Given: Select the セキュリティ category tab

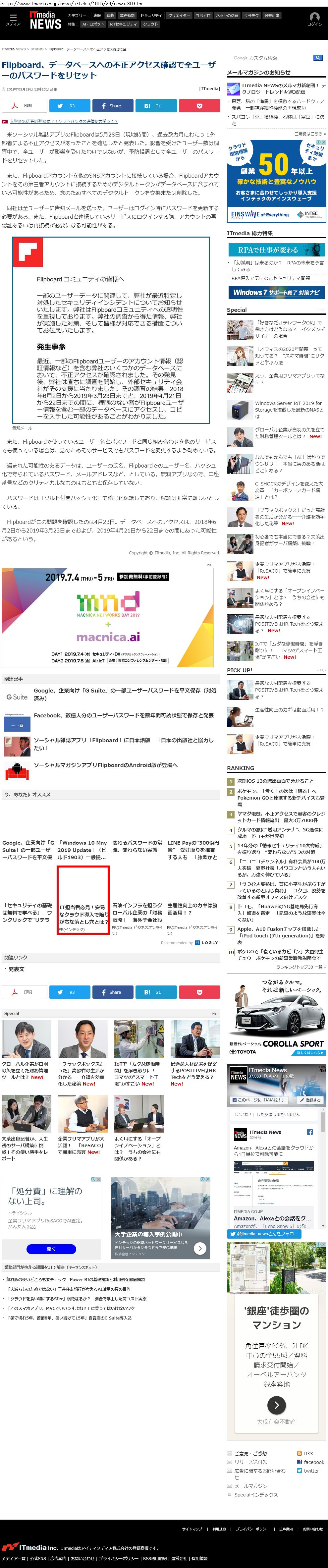Looking at the screenshot, I should pyautogui.click(x=151, y=15).
